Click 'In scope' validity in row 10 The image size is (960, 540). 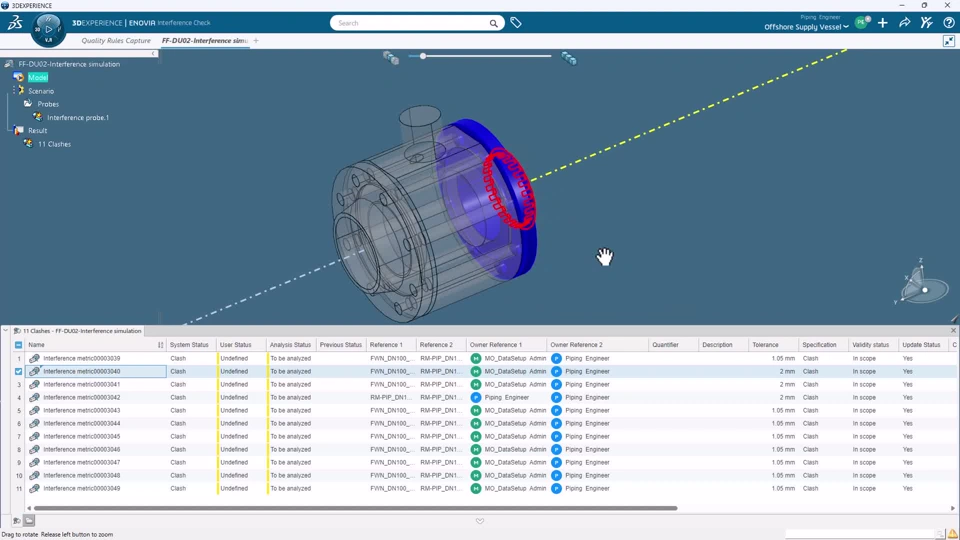pos(864,475)
